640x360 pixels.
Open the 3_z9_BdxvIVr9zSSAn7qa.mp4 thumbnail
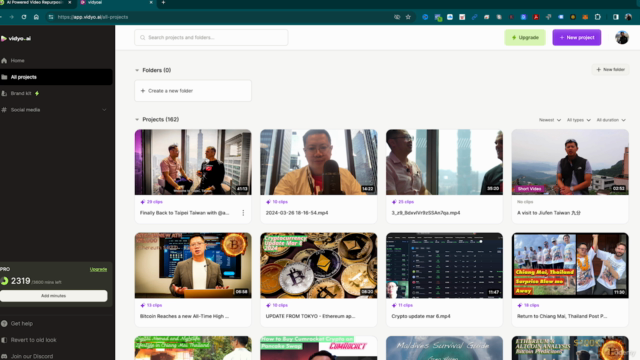[x=444, y=162]
